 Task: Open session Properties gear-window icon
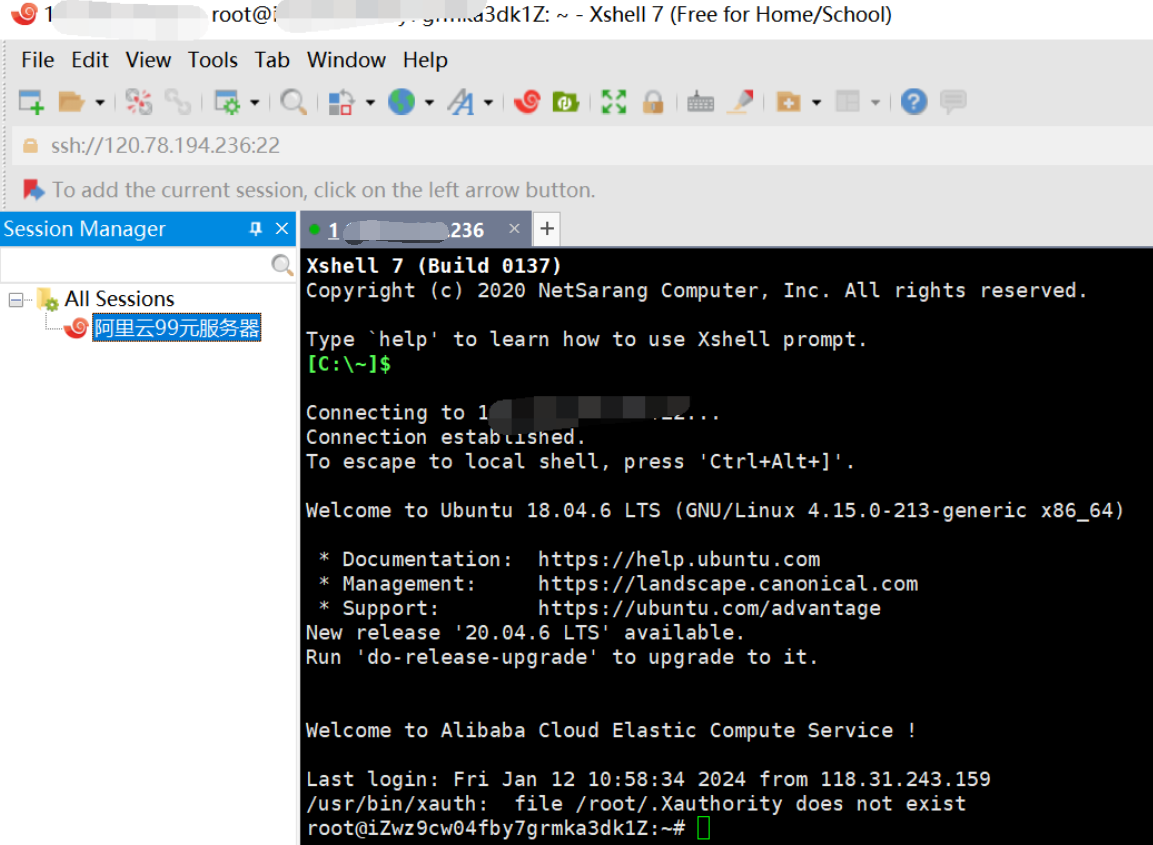point(226,102)
